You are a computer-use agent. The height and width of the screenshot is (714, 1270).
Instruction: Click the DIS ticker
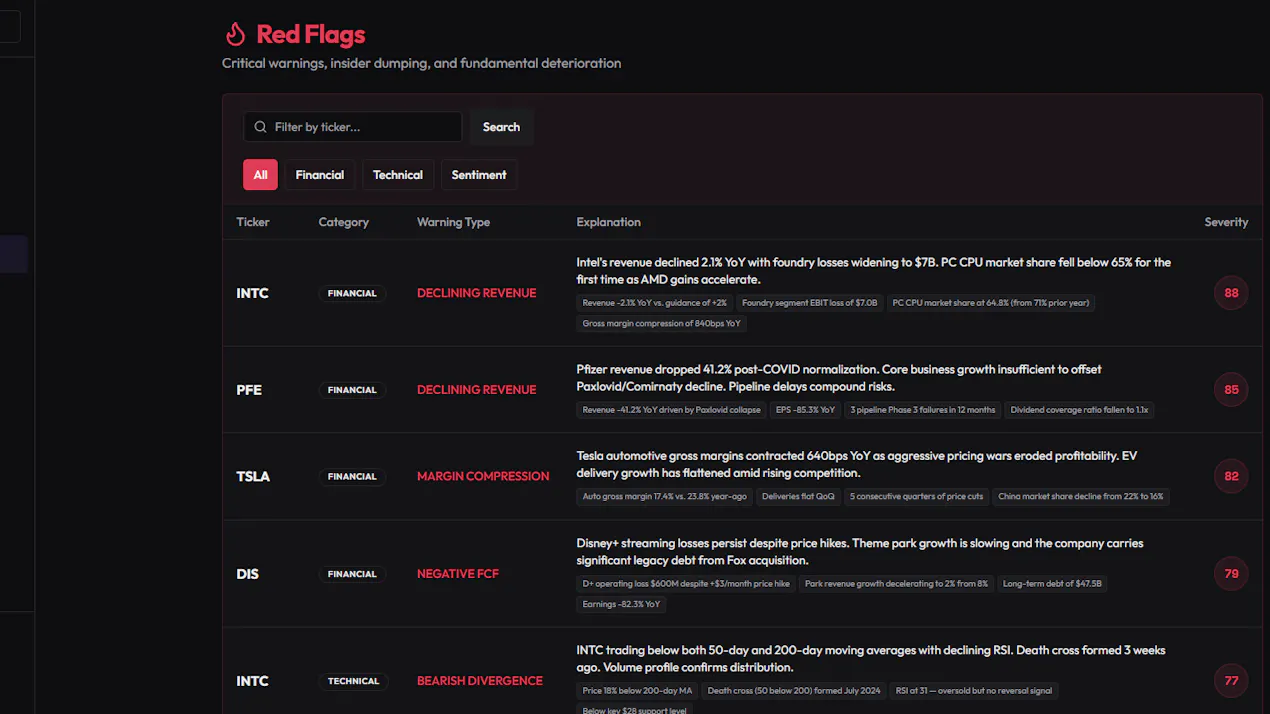(247, 574)
